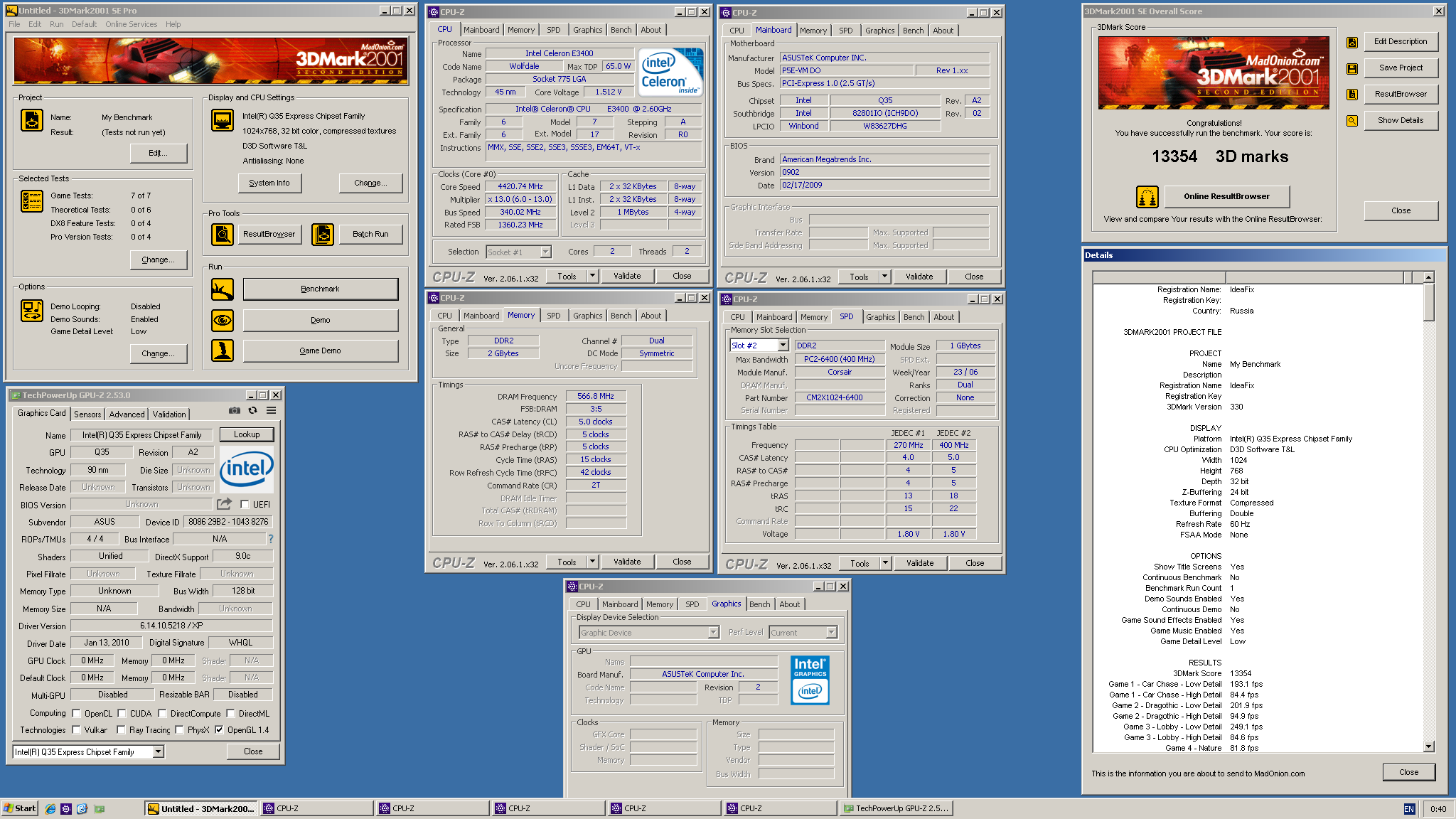The height and width of the screenshot is (819, 1456).
Task: Click the ResultBrowser magnifier icon in Pro Tools
Action: coord(223,234)
